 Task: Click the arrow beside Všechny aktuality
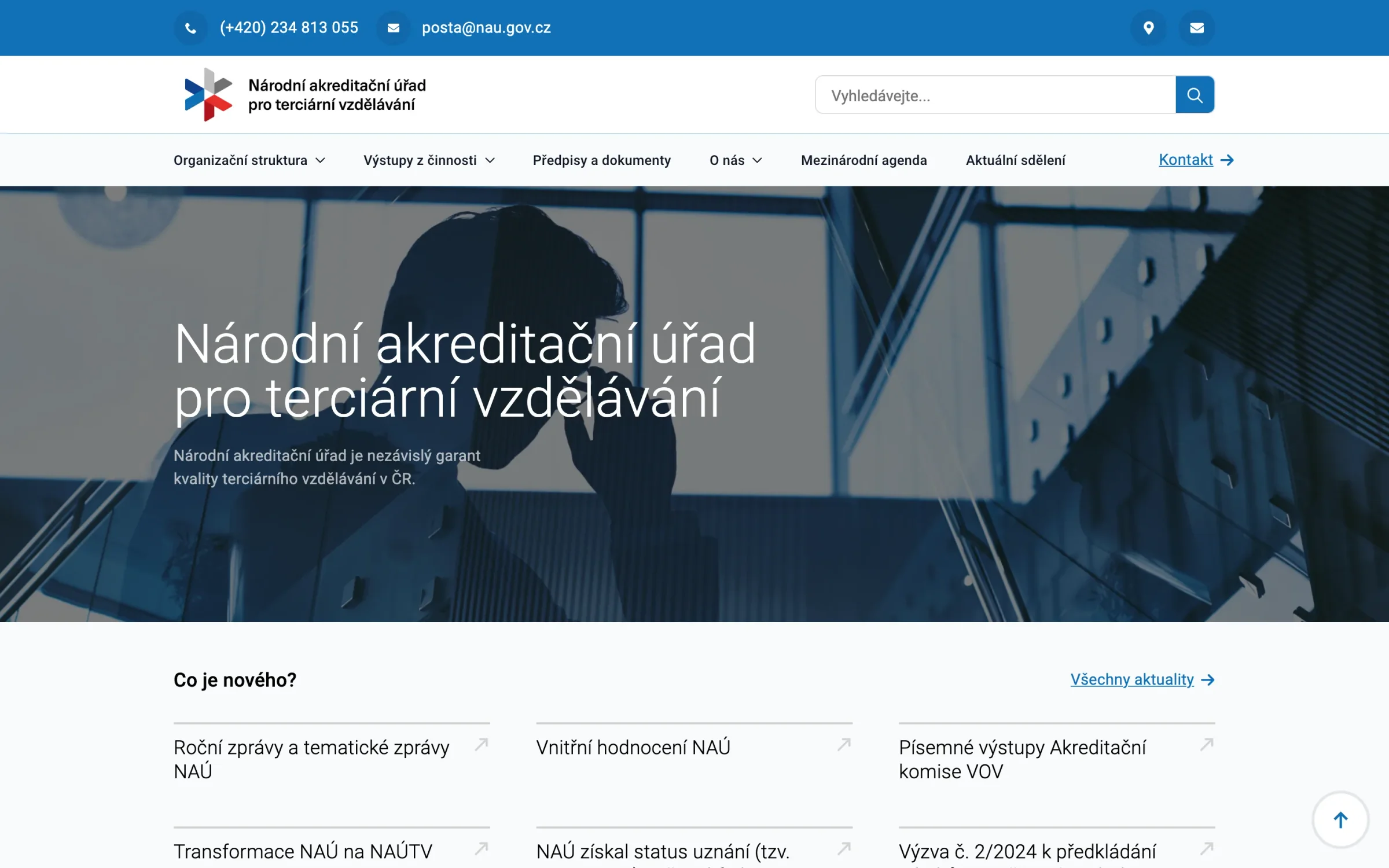pos(1208,680)
